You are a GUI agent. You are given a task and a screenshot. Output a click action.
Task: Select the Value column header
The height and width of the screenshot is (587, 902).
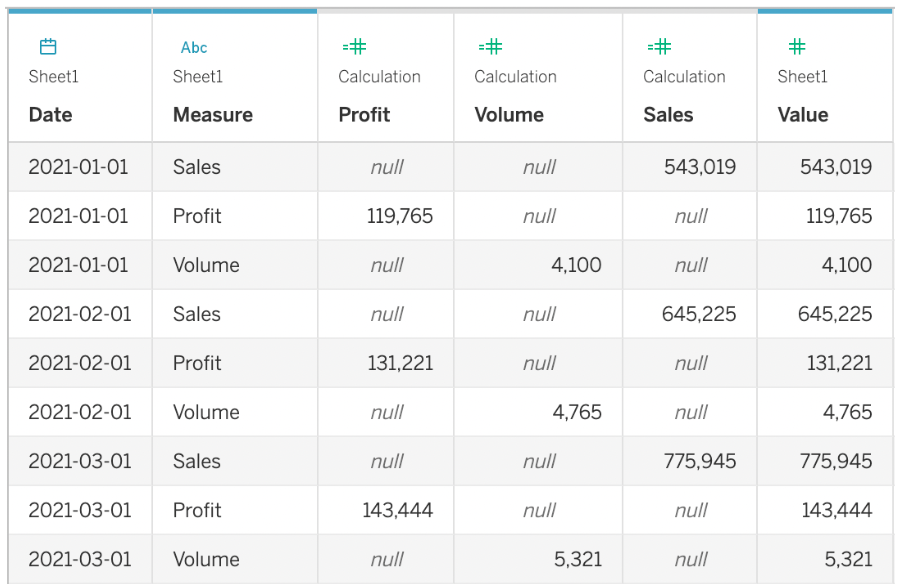coord(802,115)
